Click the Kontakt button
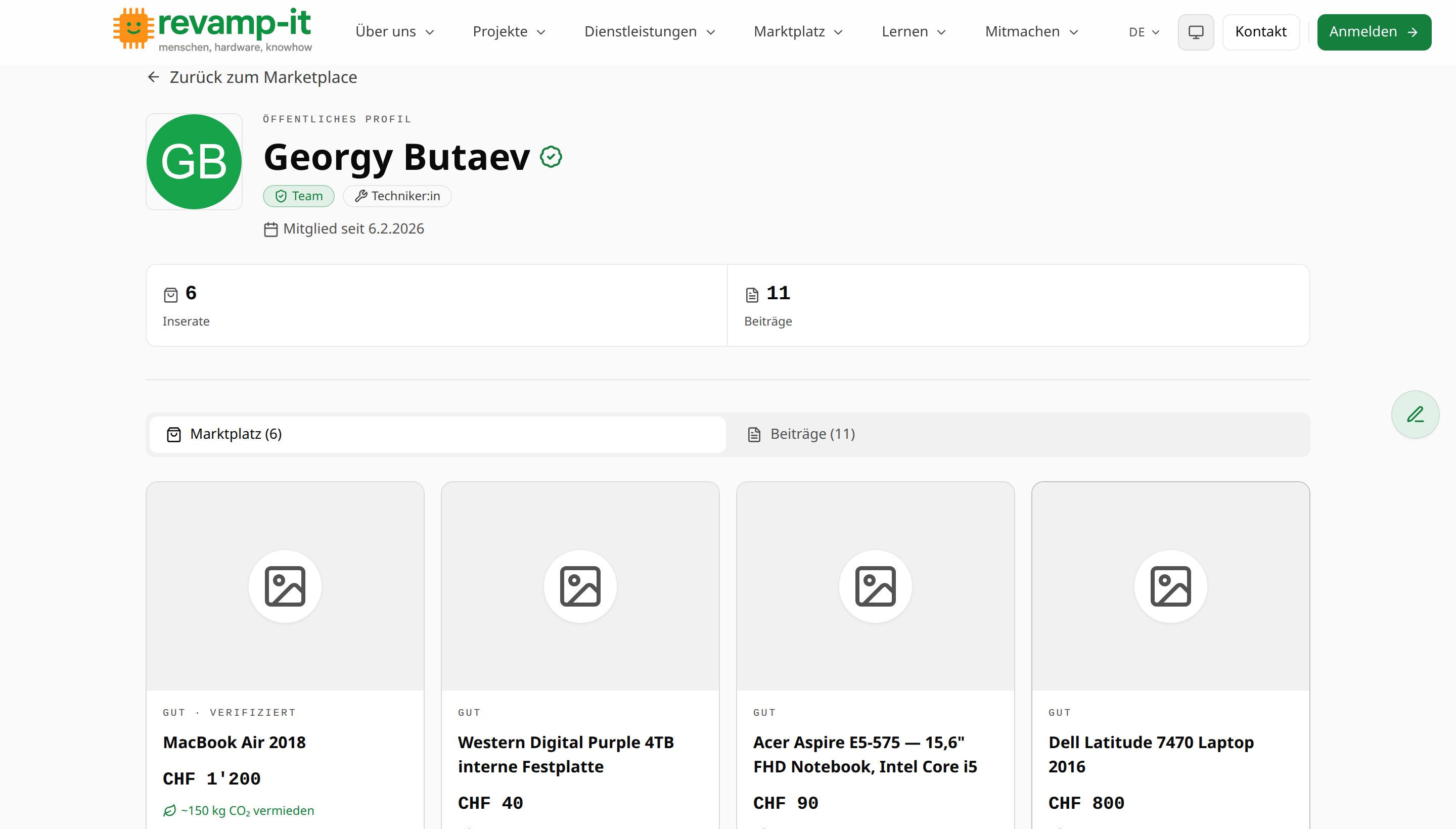The height and width of the screenshot is (829, 1456). (x=1261, y=32)
